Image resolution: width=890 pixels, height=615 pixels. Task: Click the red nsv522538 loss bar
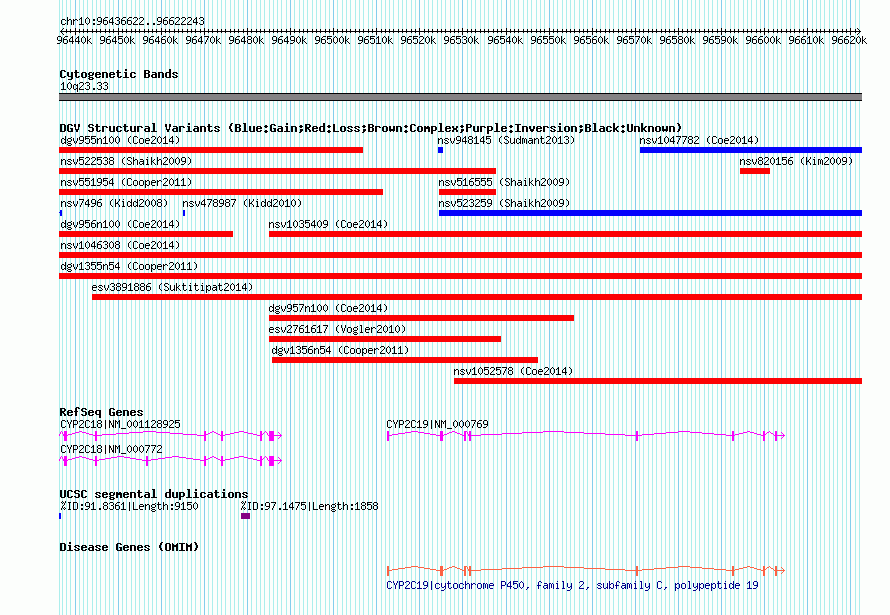point(278,171)
